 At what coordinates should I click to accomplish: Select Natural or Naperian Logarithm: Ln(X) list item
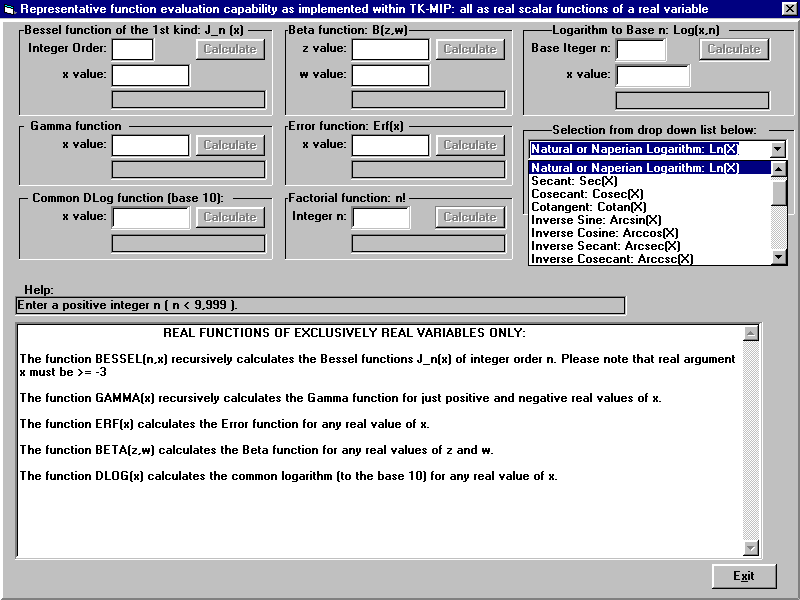pyautogui.click(x=650, y=168)
